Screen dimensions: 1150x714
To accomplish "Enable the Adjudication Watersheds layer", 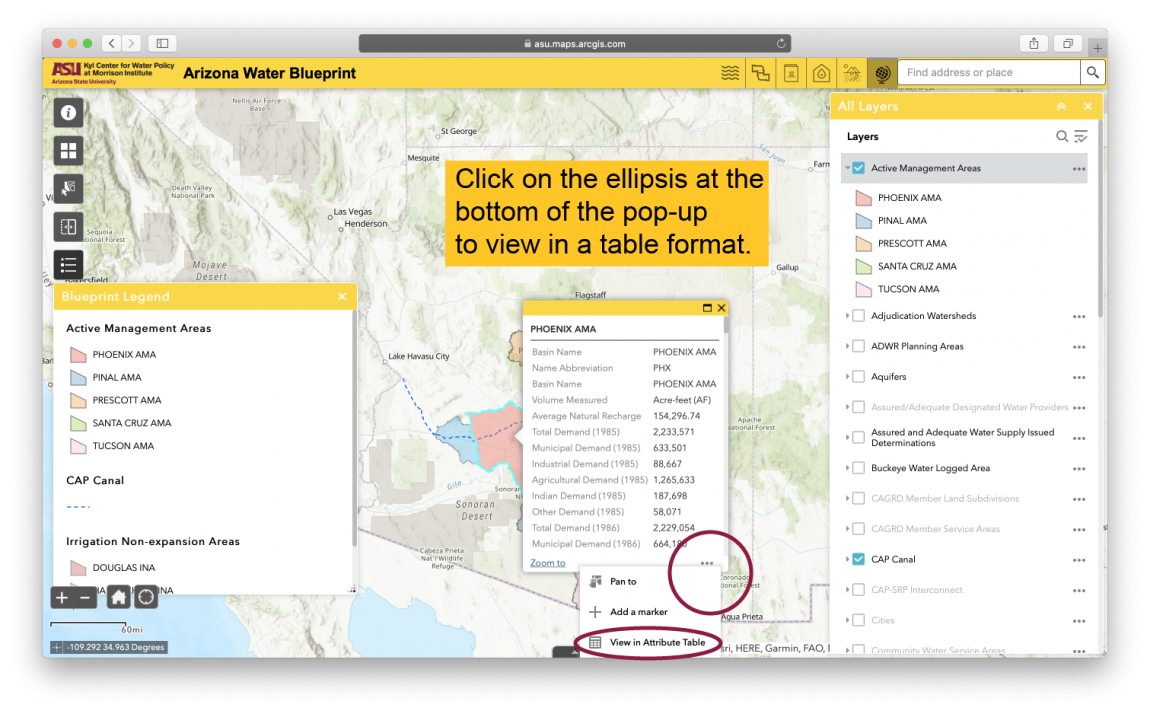I will [859, 316].
